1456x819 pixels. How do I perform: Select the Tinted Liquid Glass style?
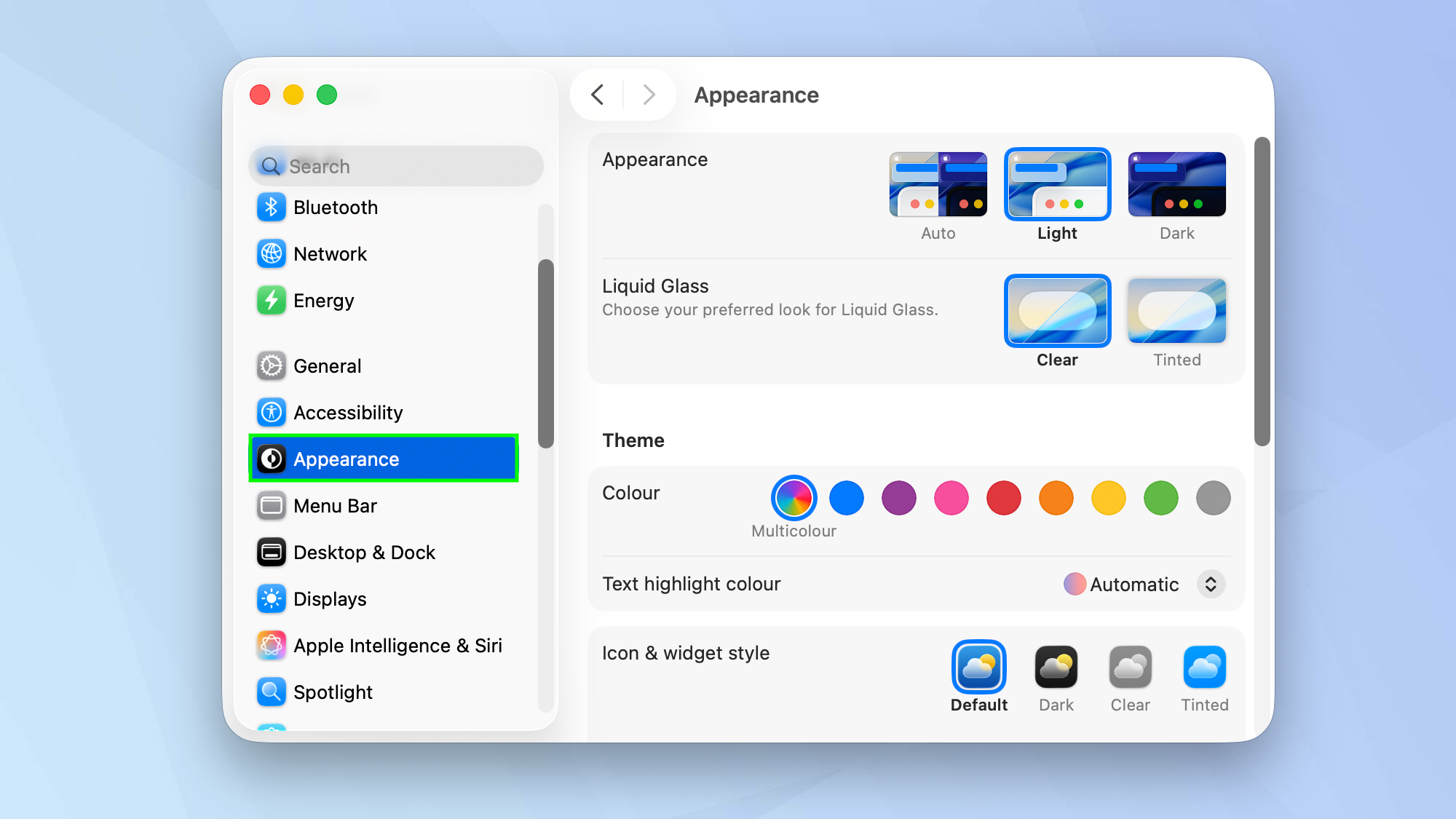[1176, 310]
